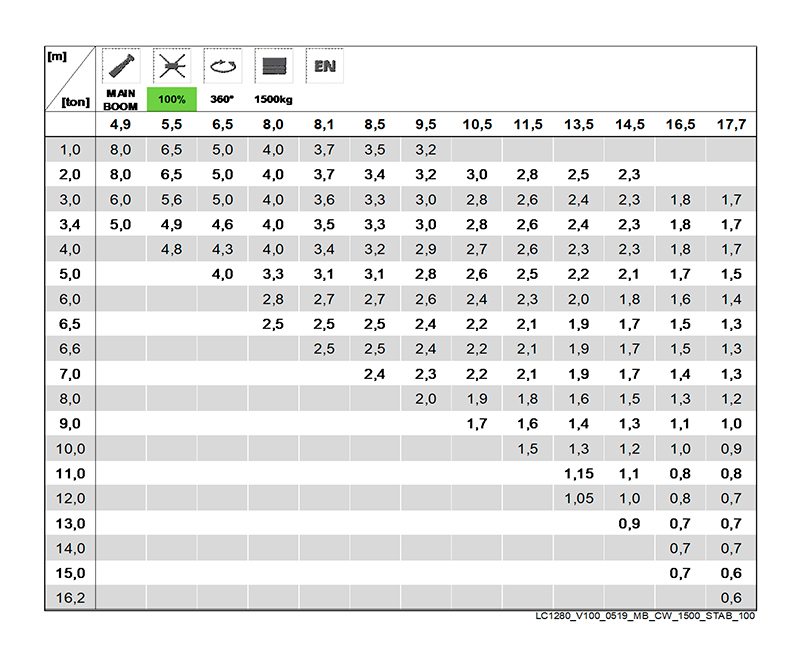Click the cell showing 1,15 tons
800x664 pixels.
tap(578, 473)
